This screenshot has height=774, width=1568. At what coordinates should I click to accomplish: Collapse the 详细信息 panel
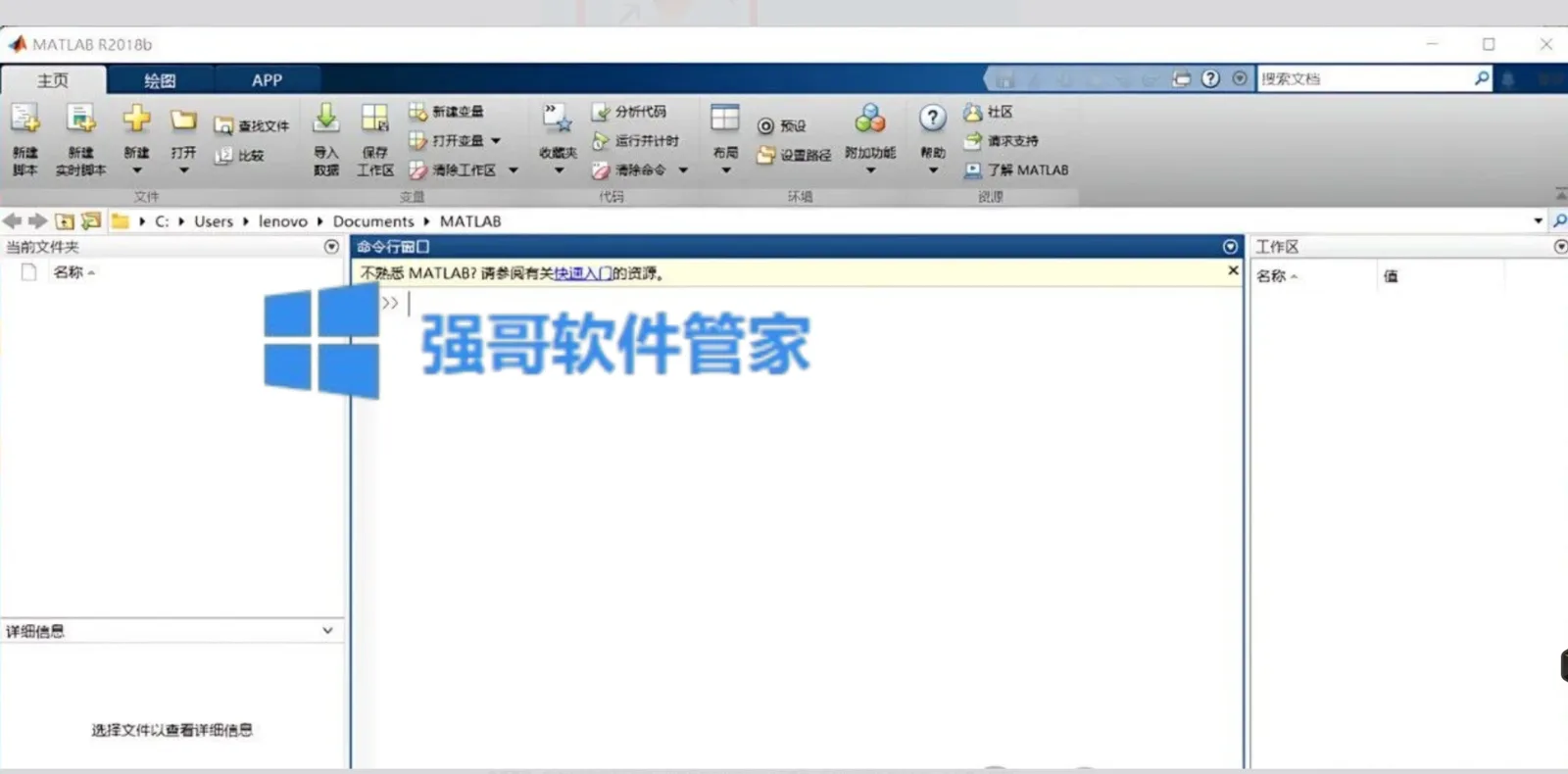click(x=327, y=631)
